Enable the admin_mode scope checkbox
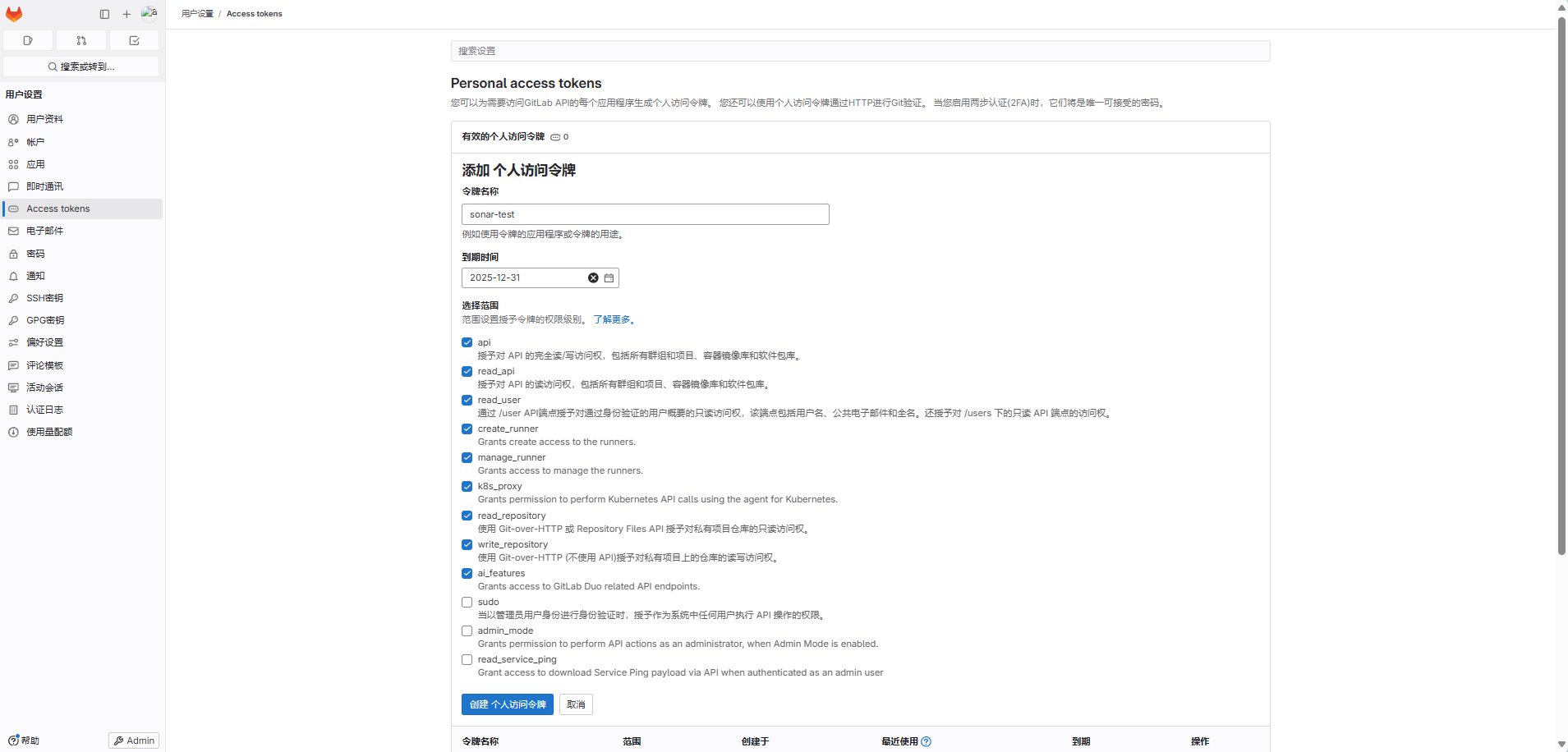This screenshot has height=752, width=1568. tap(467, 630)
